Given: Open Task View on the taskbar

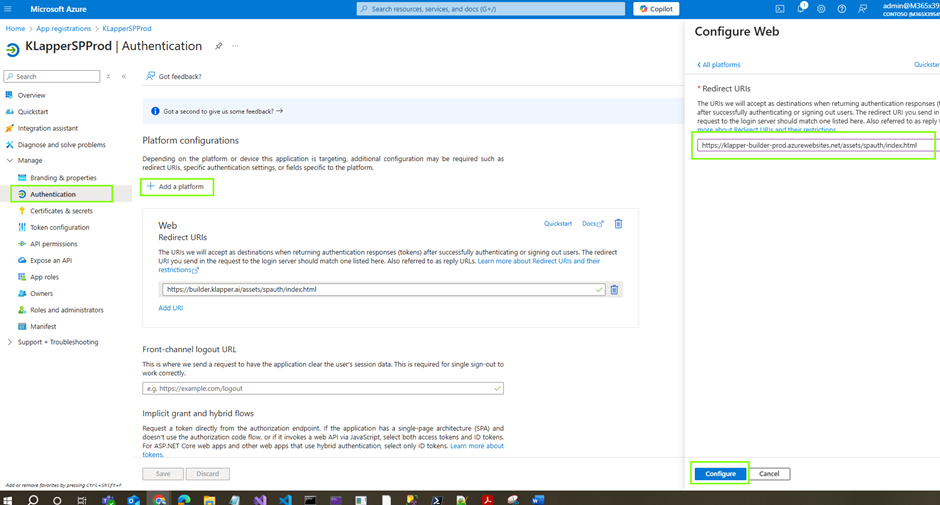Looking at the screenshot, I should point(82,500).
